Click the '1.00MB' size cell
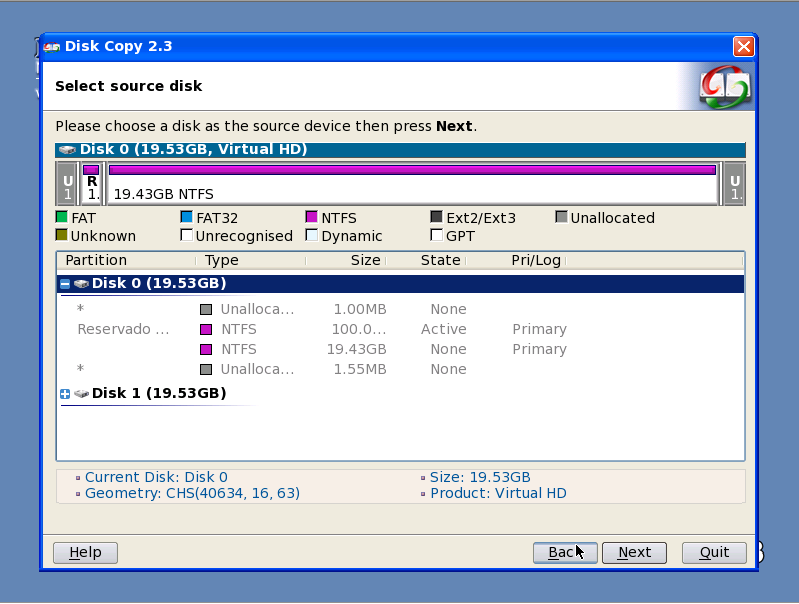The image size is (799, 604). coord(360,309)
